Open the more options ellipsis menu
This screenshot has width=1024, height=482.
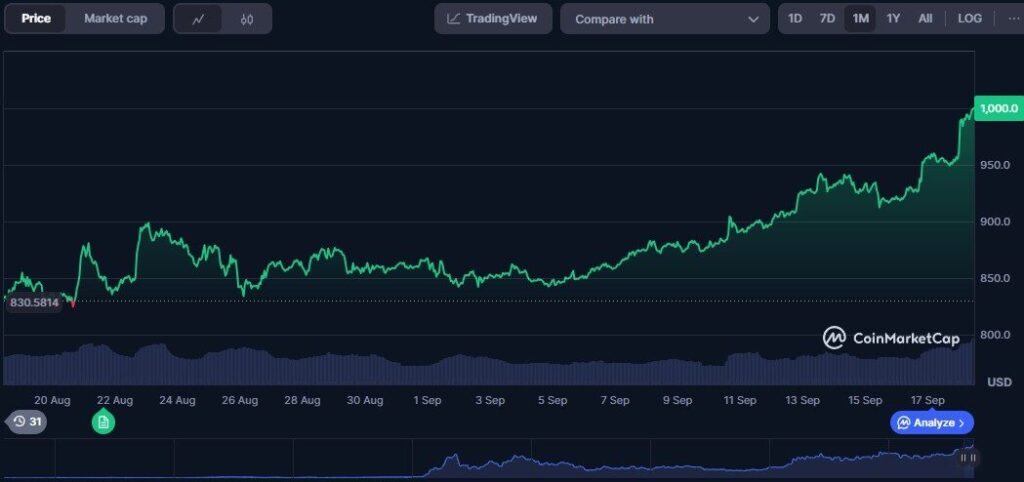pos(1014,18)
